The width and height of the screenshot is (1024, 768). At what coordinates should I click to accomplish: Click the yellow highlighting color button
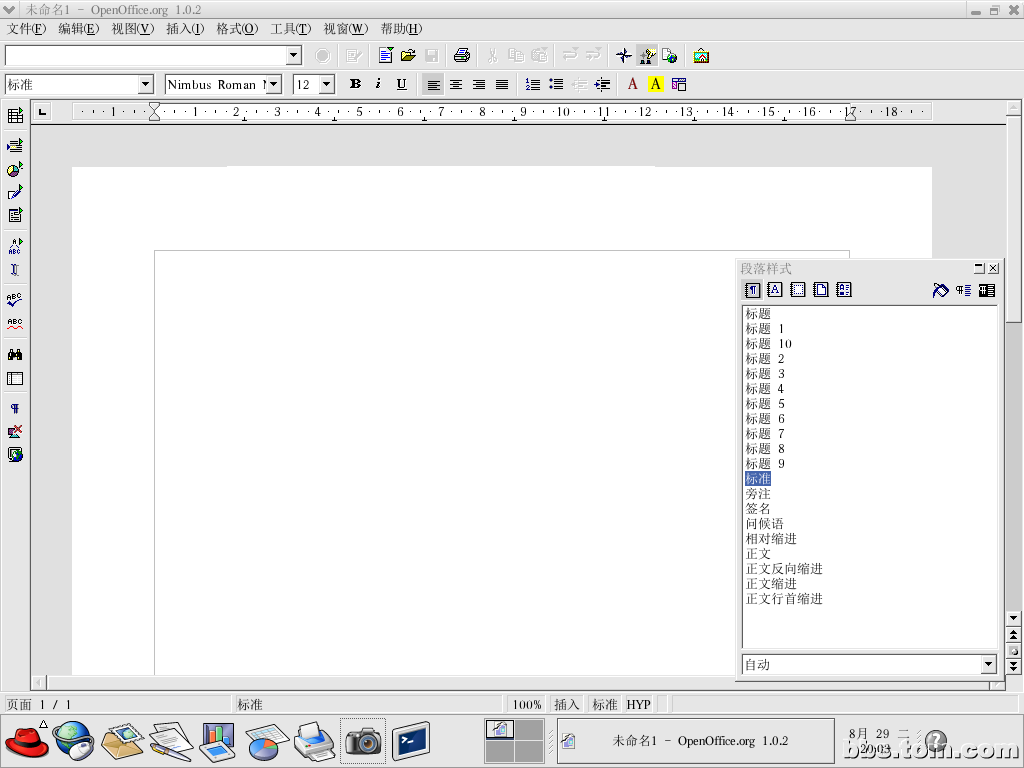[656, 85]
